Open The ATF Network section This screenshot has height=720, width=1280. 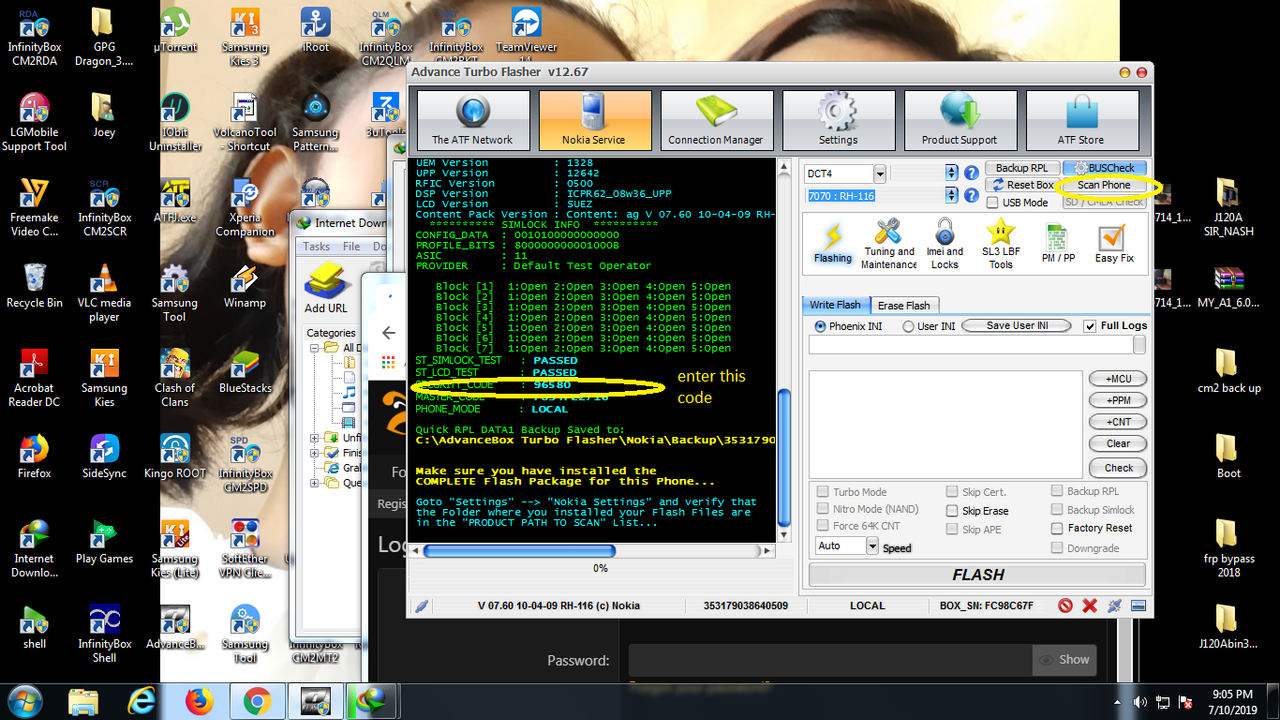point(472,120)
